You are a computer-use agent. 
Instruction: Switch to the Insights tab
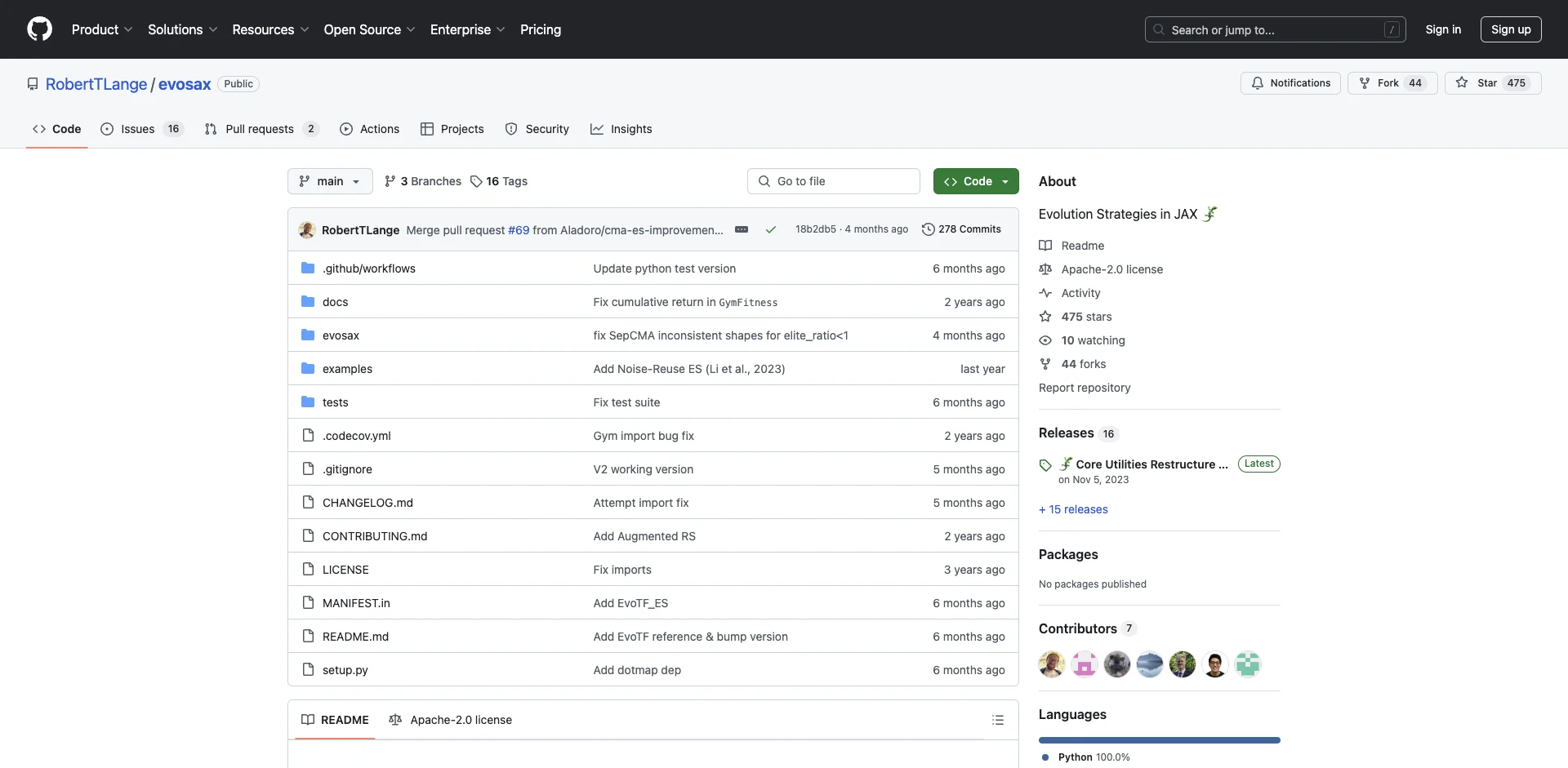621,129
